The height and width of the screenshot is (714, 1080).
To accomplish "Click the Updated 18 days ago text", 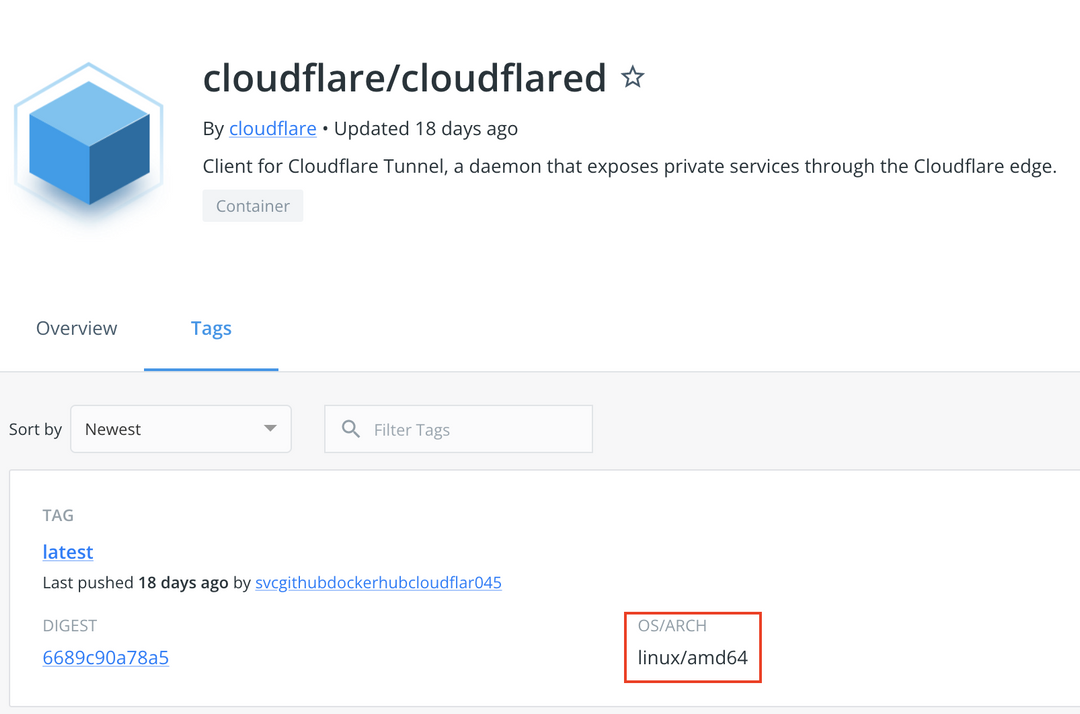I will pyautogui.click(x=426, y=129).
